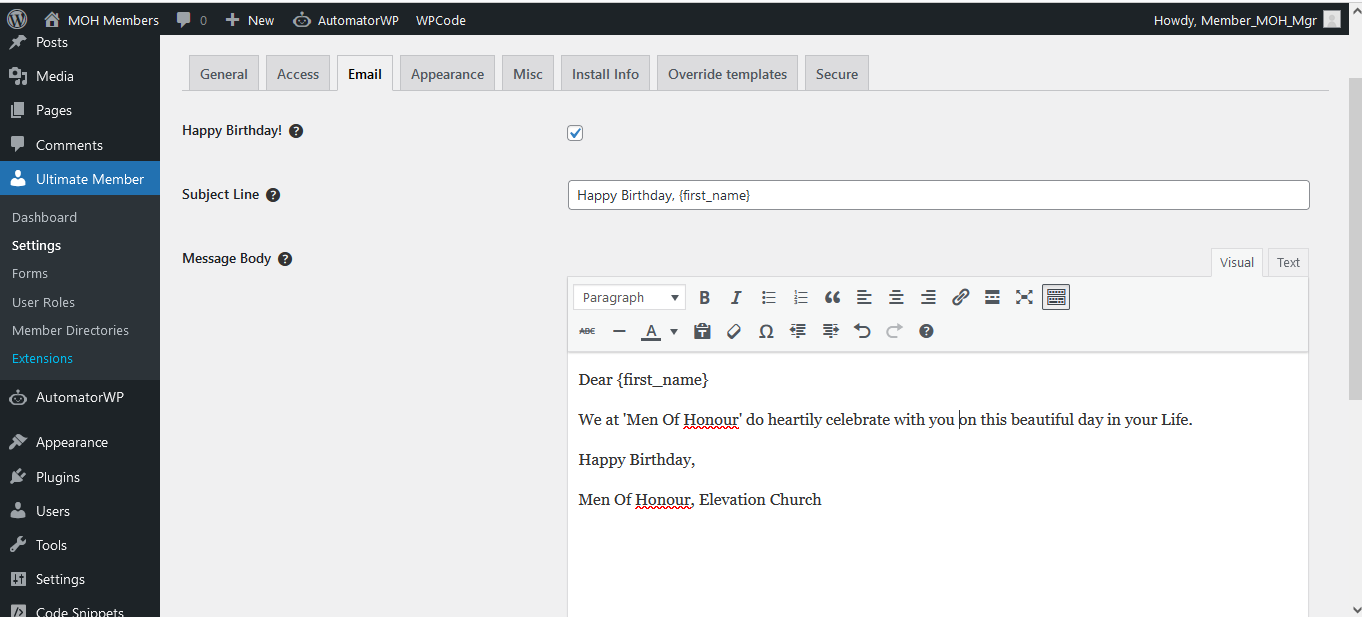The width and height of the screenshot is (1362, 617).
Task: Toggle strikethrough formatting
Action: 587,331
